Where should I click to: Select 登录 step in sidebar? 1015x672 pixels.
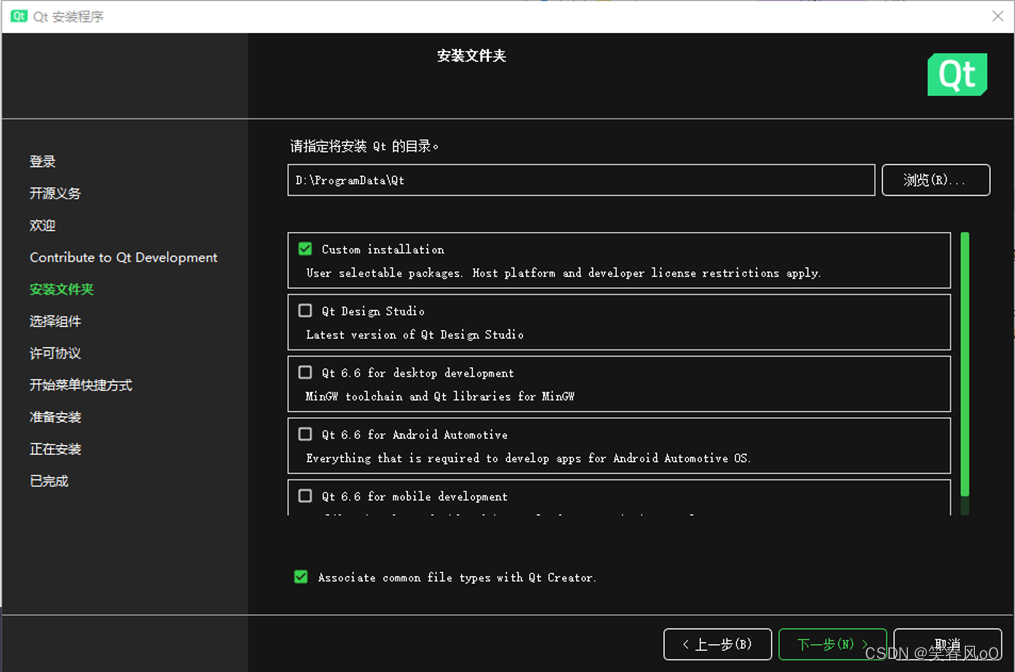tap(43, 161)
